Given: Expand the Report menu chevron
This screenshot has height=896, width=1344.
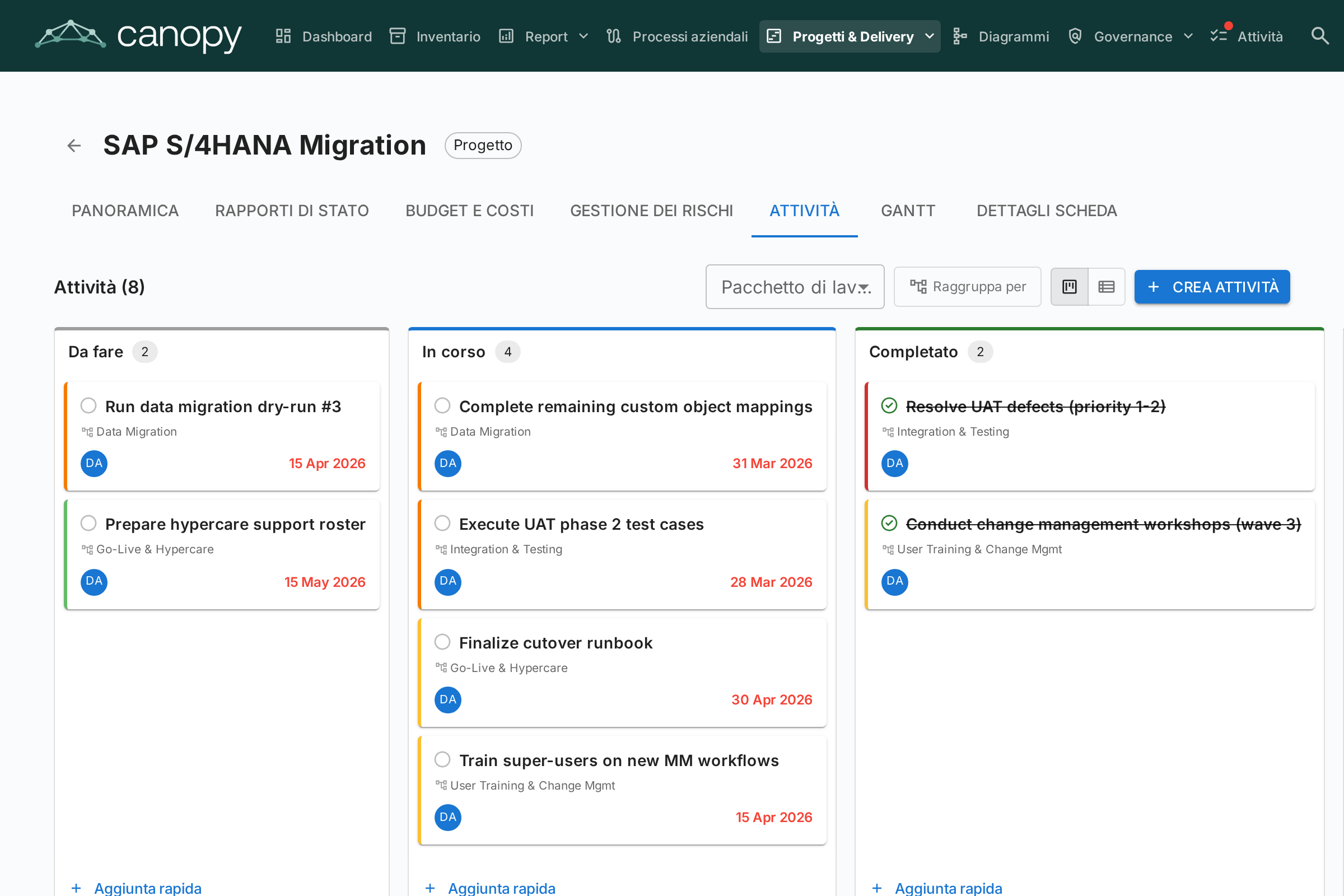Looking at the screenshot, I should tap(584, 36).
